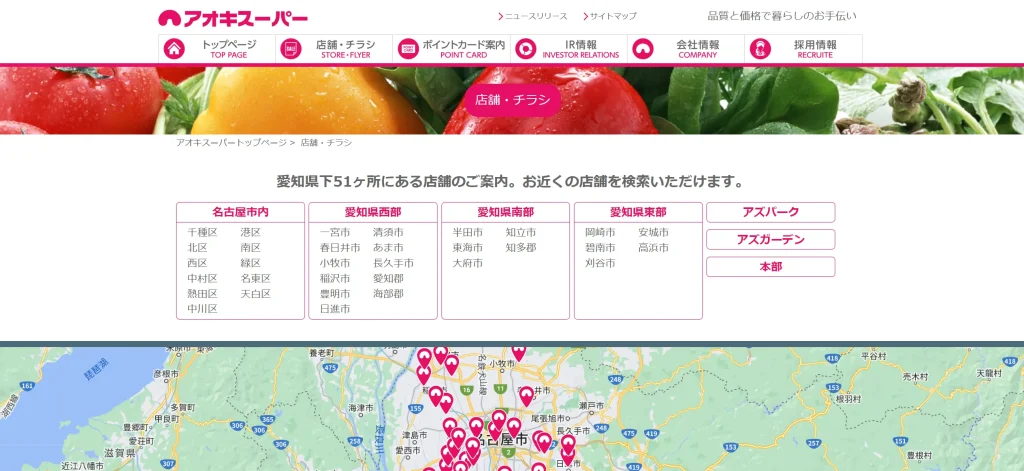Click the home icon beside トップページ
Screen dimensions: 1024x471
tap(174, 49)
